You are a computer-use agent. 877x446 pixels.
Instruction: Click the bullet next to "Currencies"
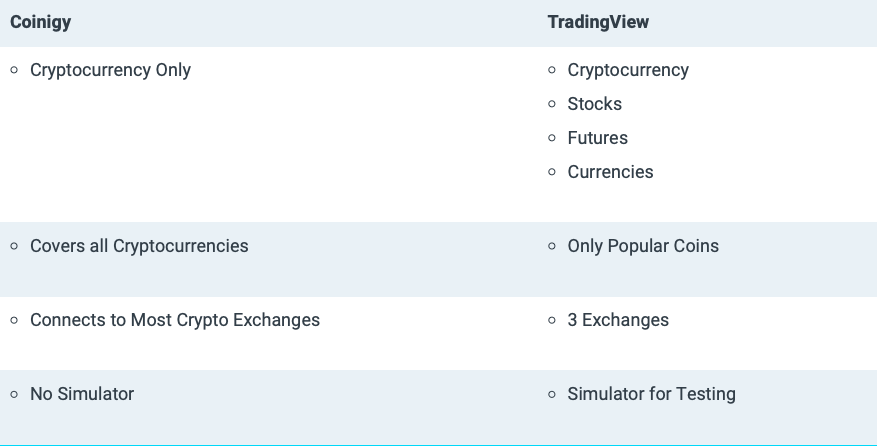(x=552, y=172)
